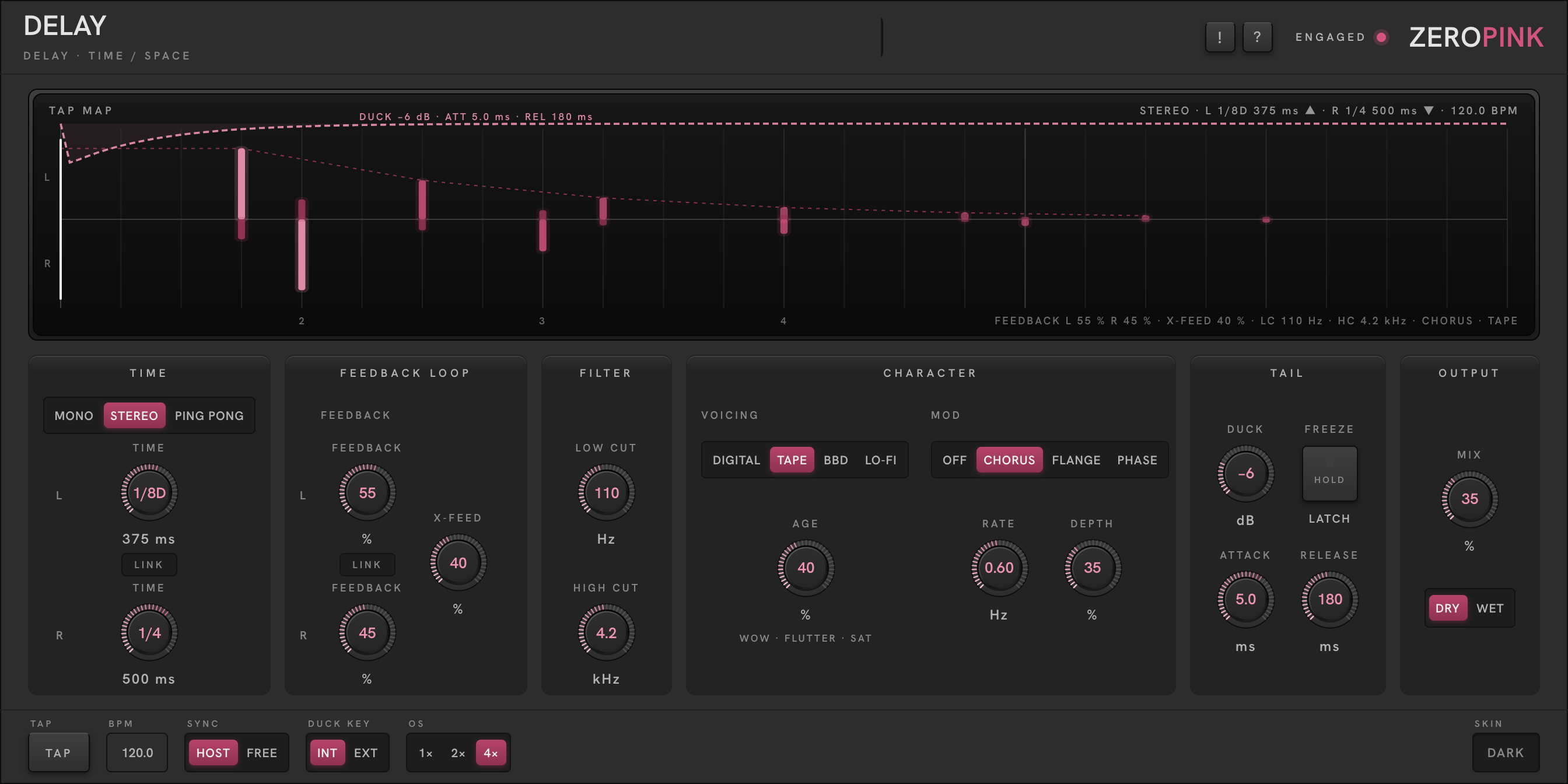Click the AGE knob at 40
Screen dimensions: 1568x784
click(x=806, y=568)
